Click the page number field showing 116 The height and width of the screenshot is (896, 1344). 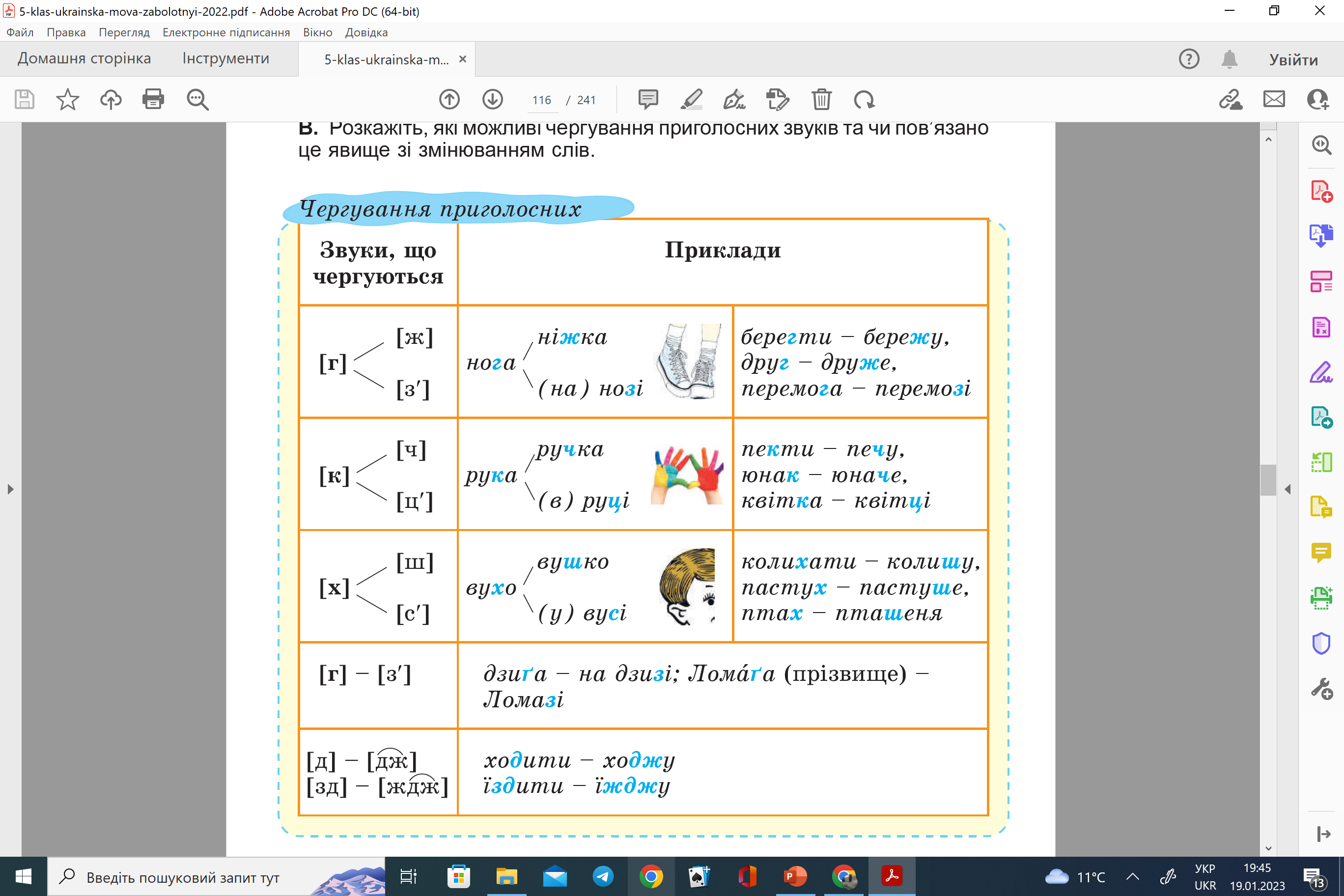point(541,100)
